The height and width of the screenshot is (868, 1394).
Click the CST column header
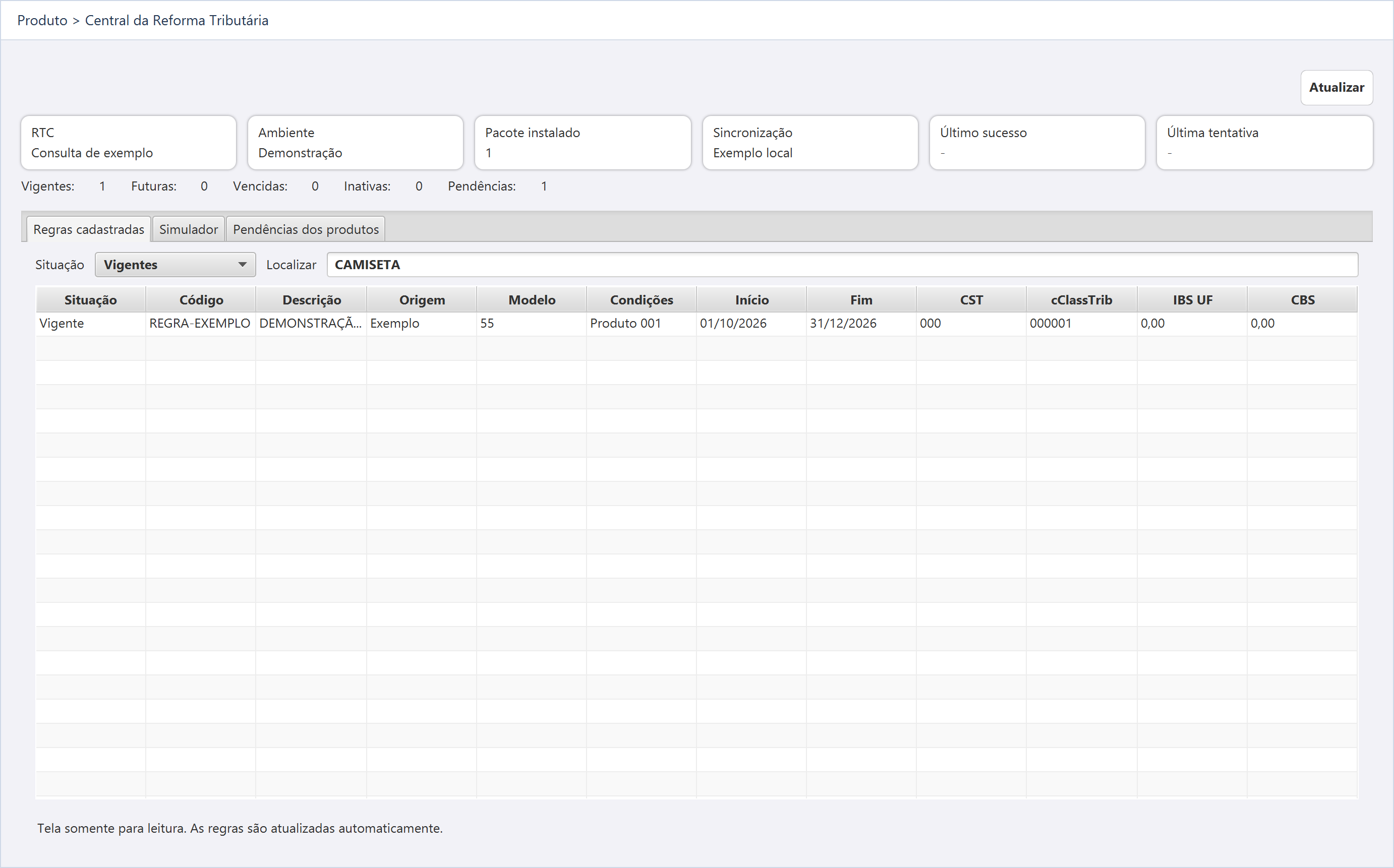971,299
